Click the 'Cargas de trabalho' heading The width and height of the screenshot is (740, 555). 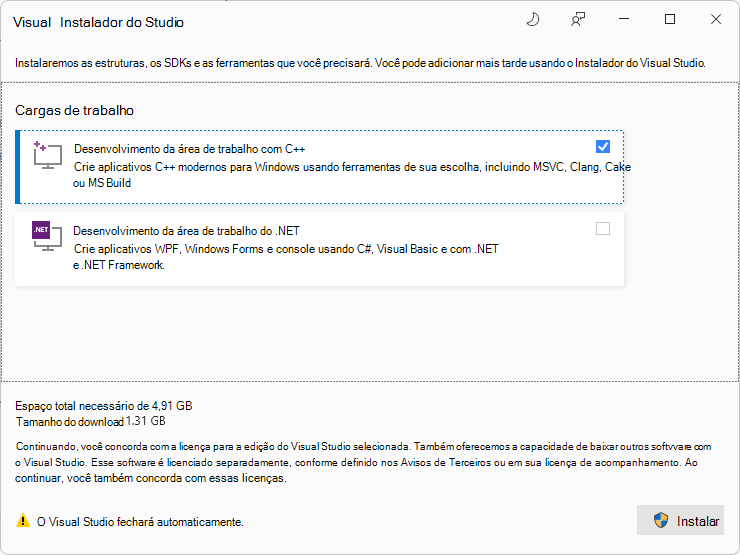point(75,110)
